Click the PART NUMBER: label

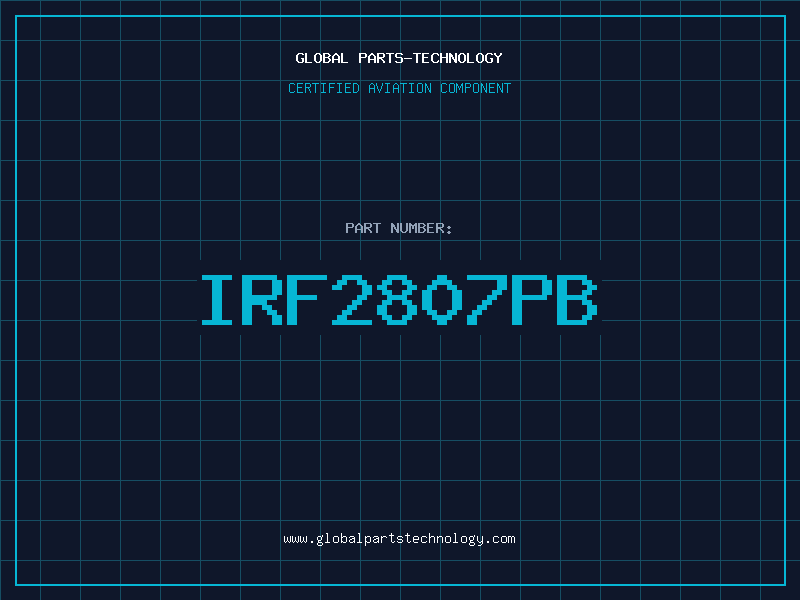coord(399,228)
